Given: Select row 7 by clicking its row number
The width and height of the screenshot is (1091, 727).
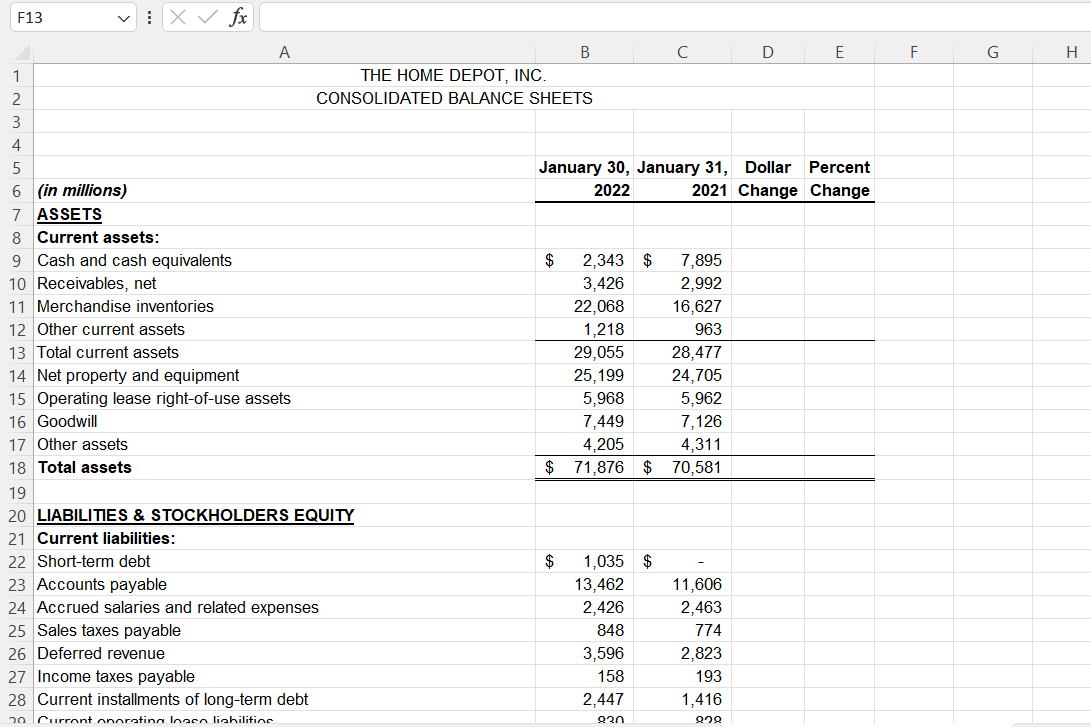Looking at the screenshot, I should tap(16, 214).
